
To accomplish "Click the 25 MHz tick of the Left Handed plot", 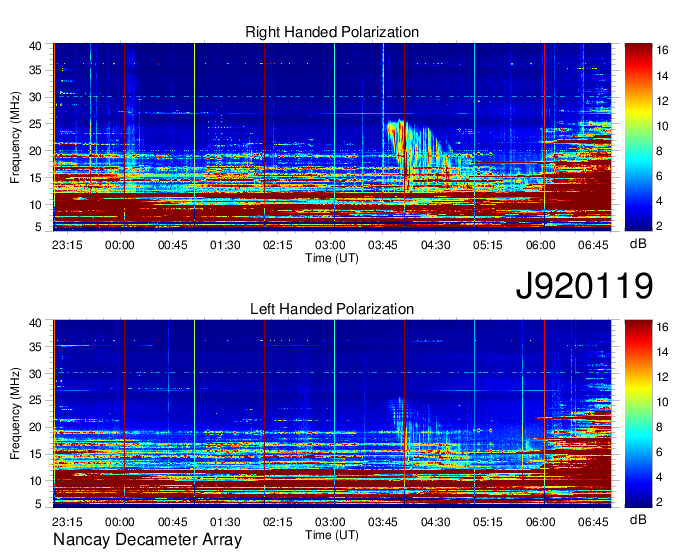I will tap(35, 401).
